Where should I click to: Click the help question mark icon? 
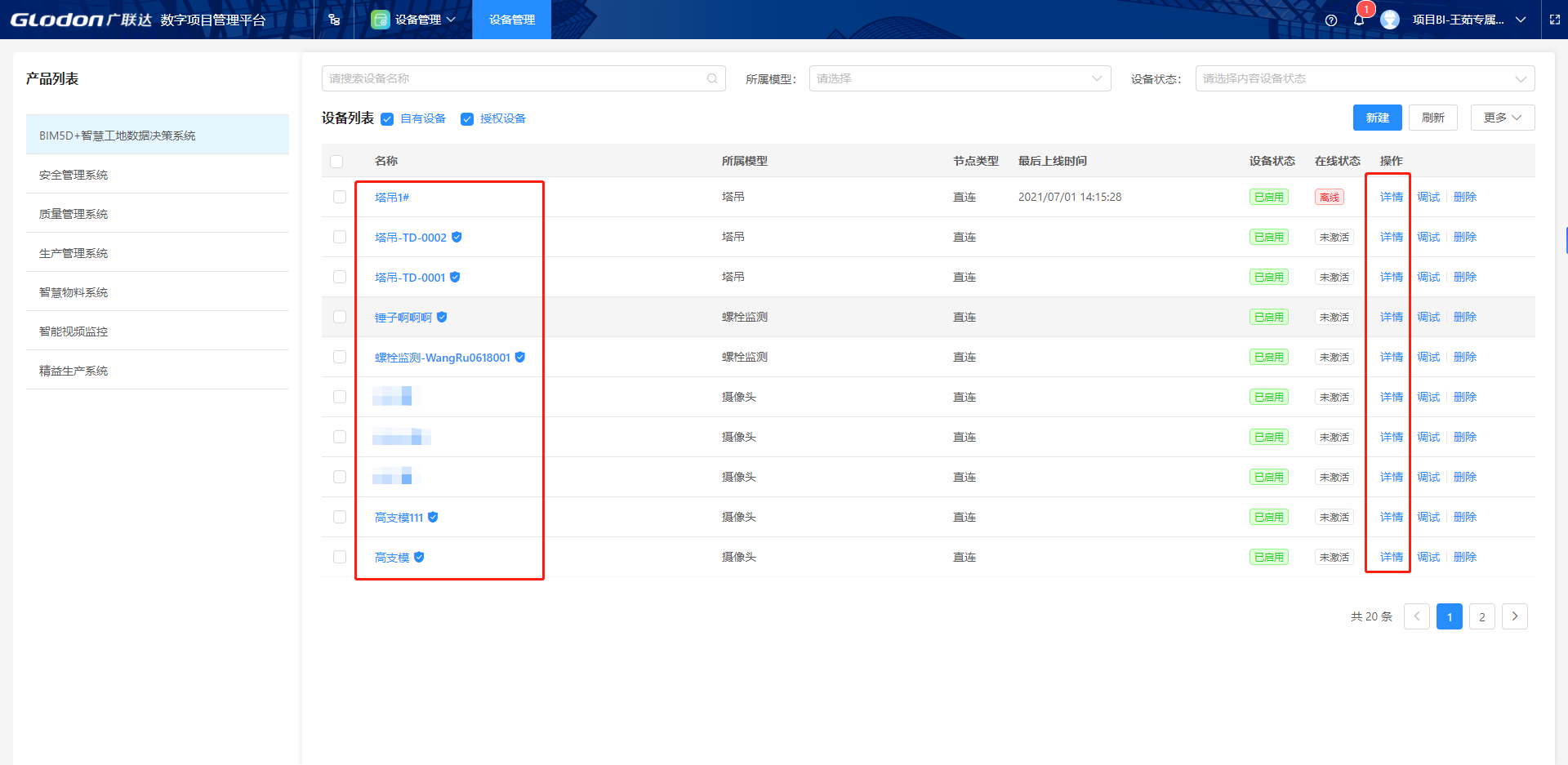[x=1331, y=20]
